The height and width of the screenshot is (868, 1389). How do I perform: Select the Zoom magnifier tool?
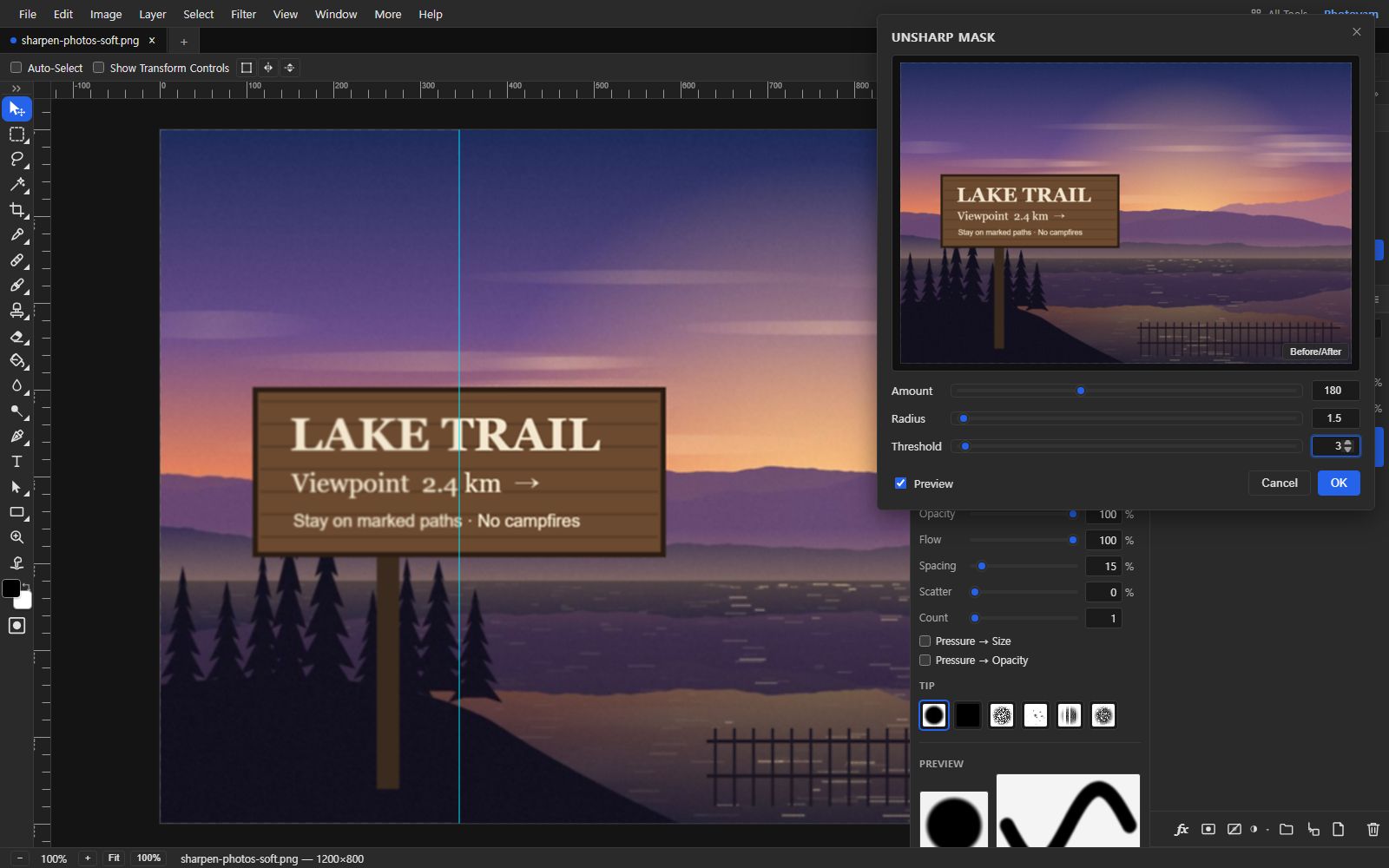pos(16,537)
